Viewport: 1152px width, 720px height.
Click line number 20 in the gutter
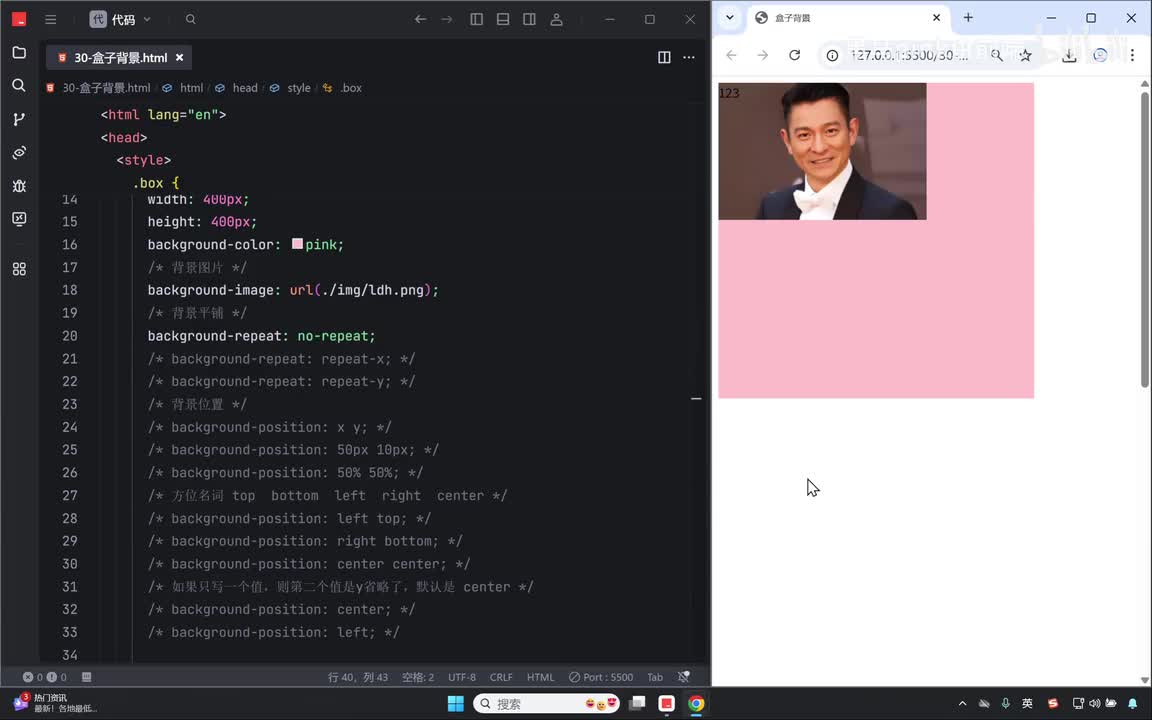coord(70,336)
